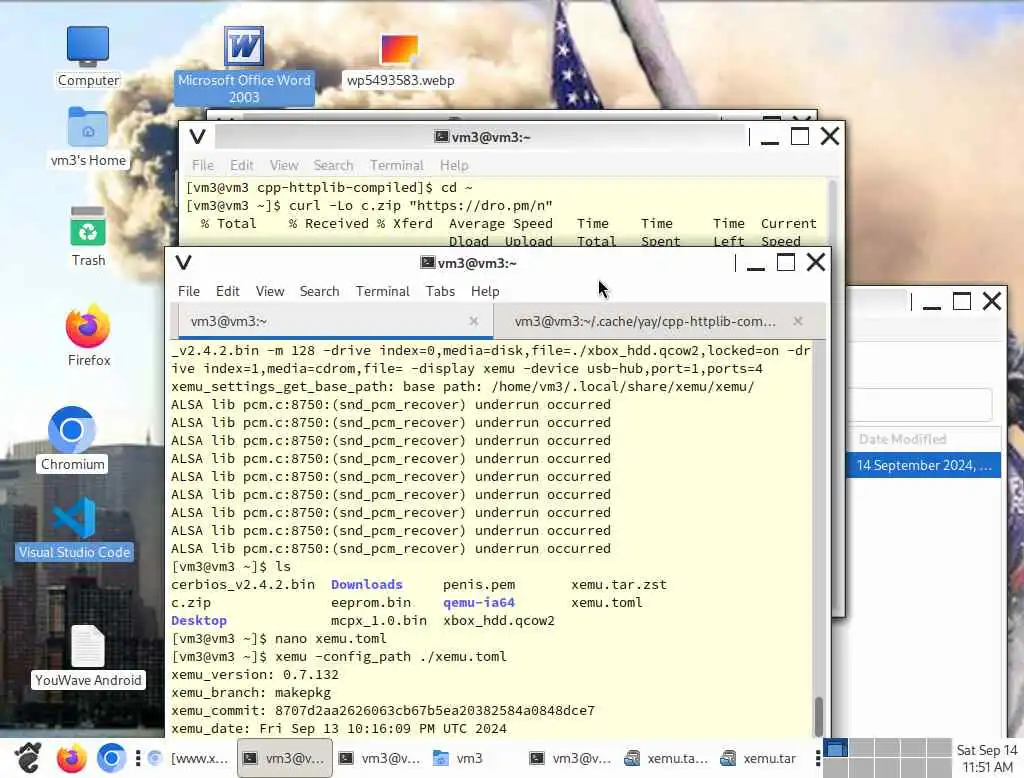The image size is (1024, 778).
Task: Launch Chromium from the desktop
Action: tap(72, 439)
